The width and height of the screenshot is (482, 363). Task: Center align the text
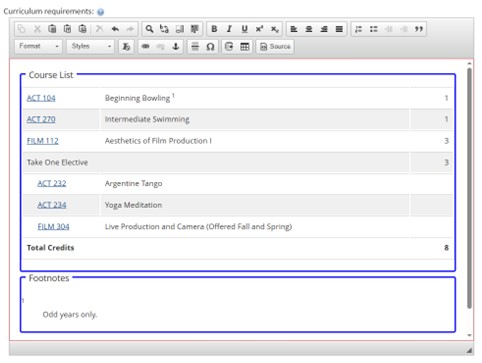309,29
